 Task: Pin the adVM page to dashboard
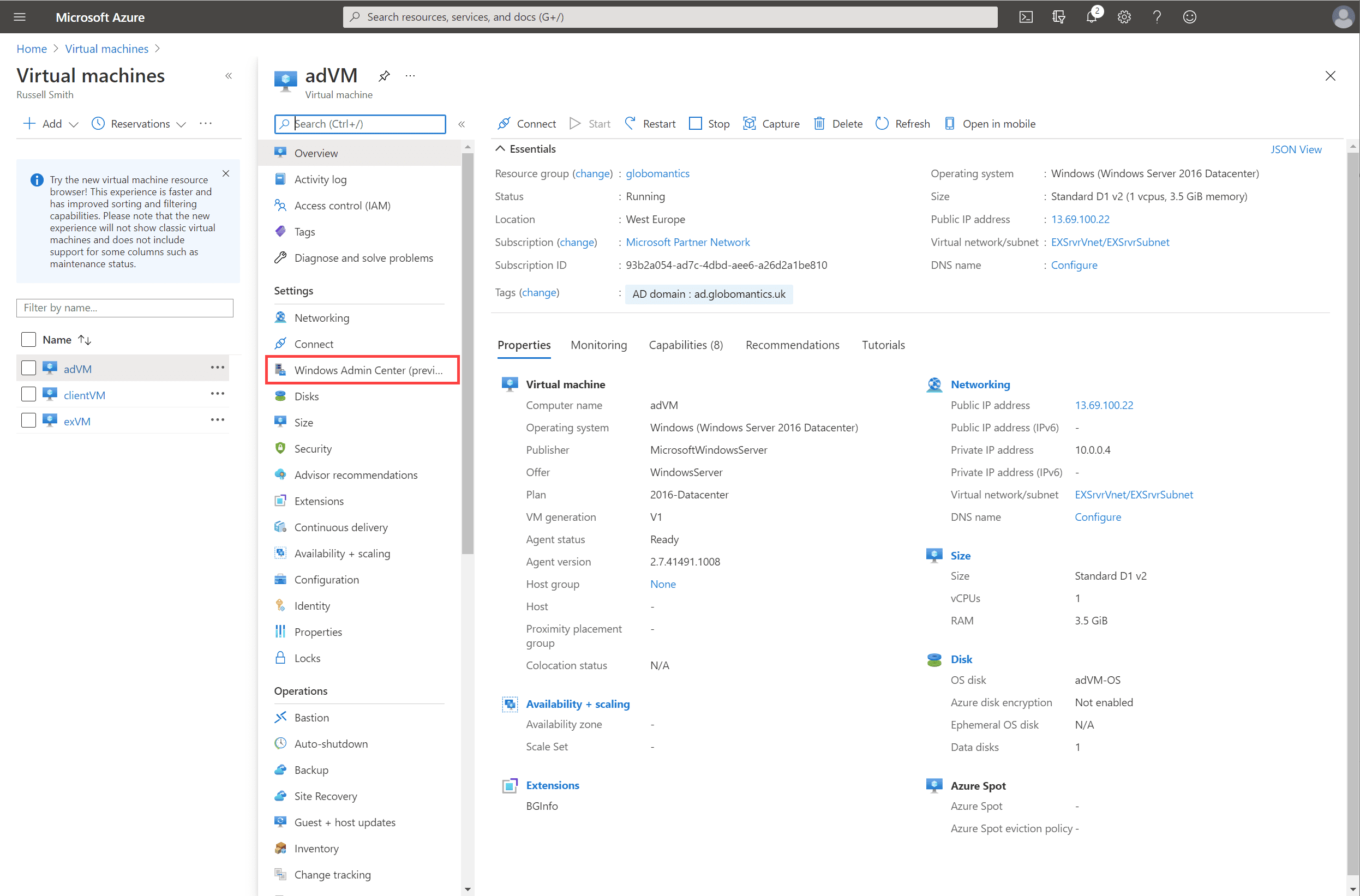[384, 75]
